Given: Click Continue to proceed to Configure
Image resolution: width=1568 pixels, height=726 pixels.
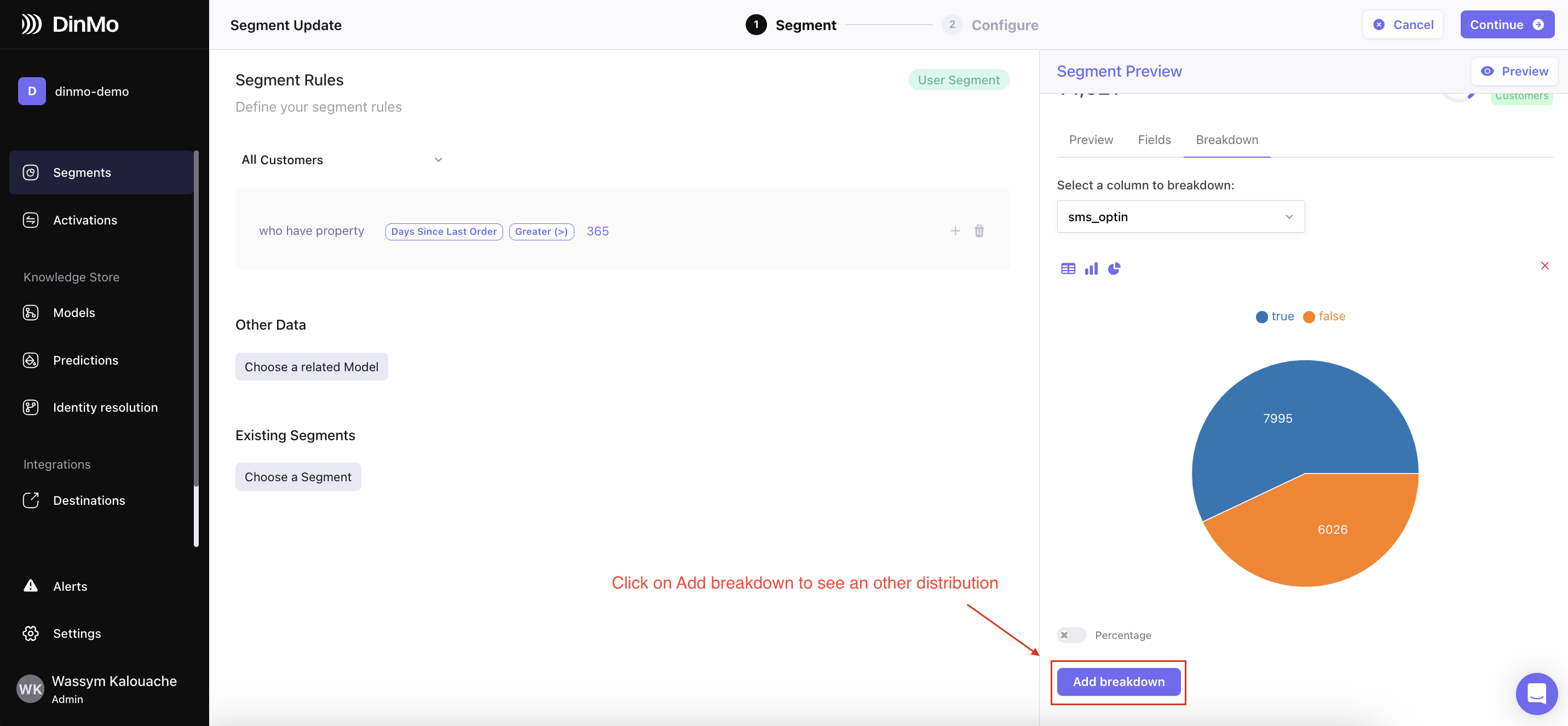Looking at the screenshot, I should [1507, 25].
